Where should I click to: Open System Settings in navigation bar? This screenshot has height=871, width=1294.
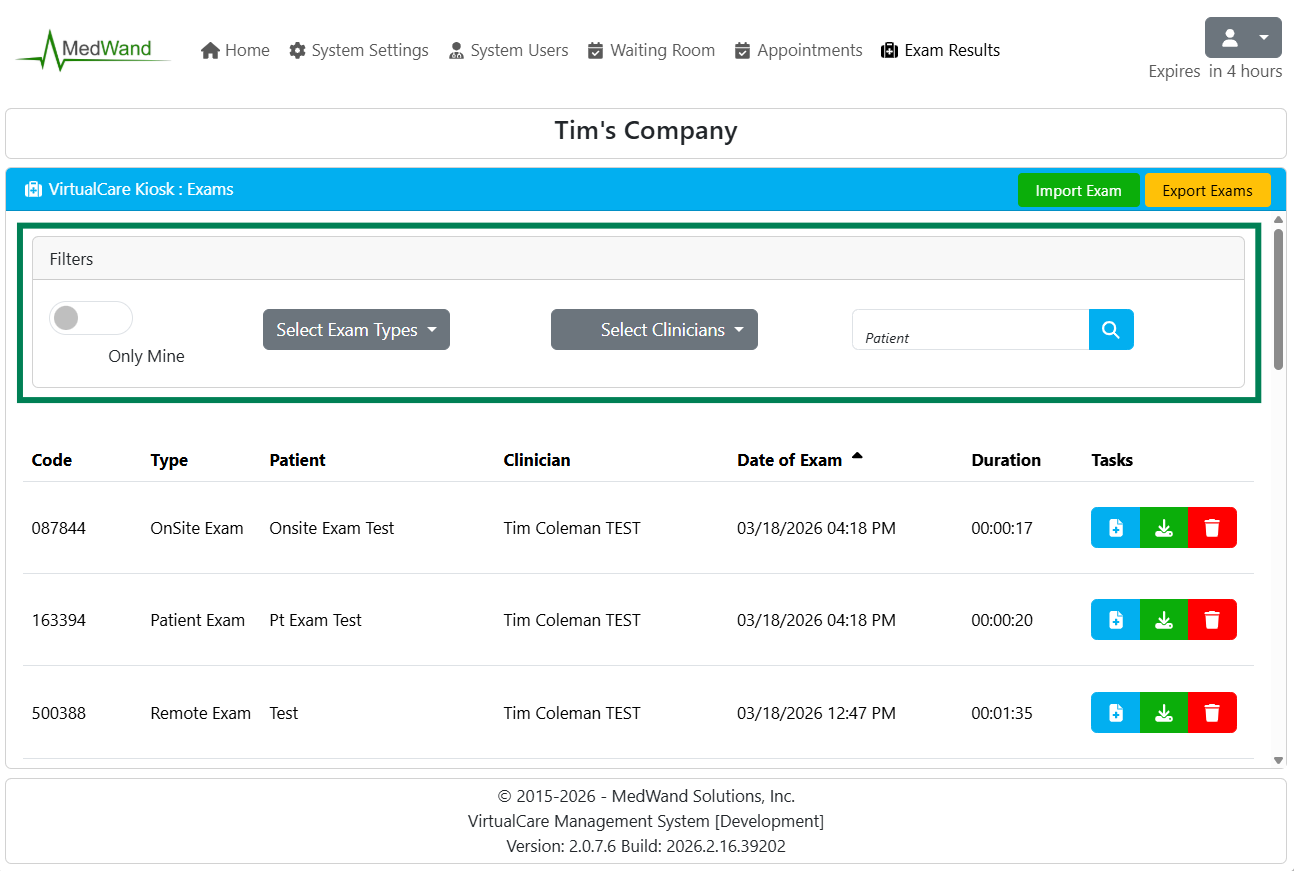(359, 50)
